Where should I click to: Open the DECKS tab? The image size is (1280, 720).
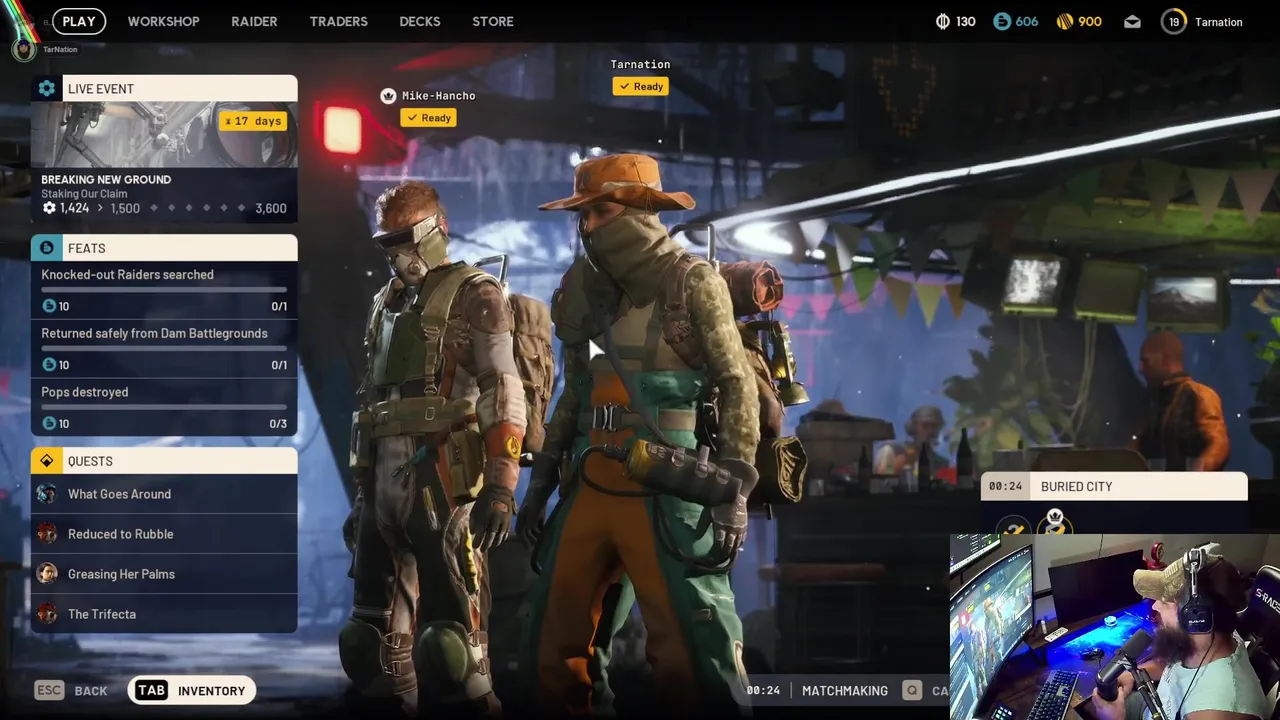coord(420,21)
